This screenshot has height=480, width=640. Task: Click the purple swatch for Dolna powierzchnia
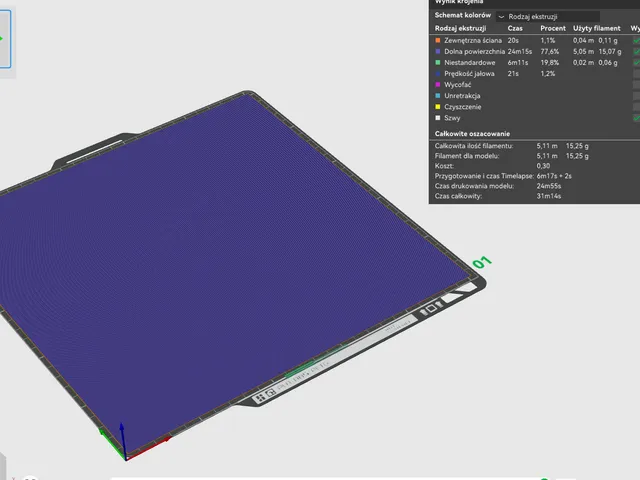pyautogui.click(x=438, y=51)
